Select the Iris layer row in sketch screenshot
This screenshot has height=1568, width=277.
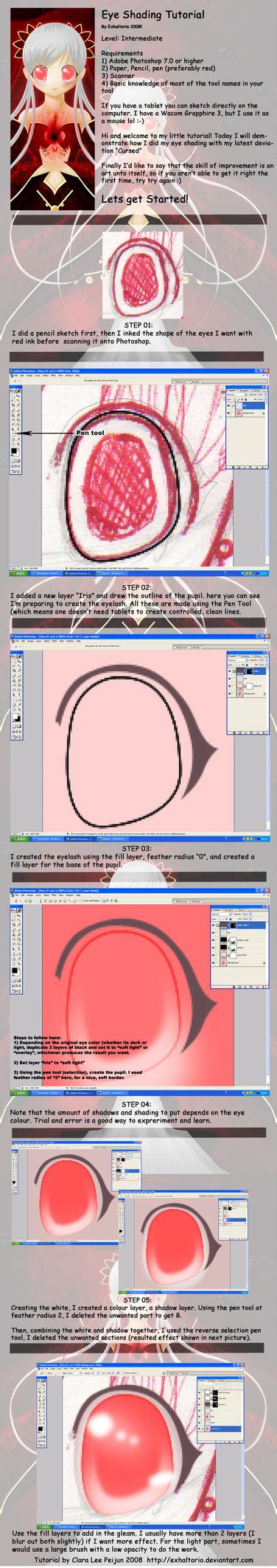tap(245, 406)
